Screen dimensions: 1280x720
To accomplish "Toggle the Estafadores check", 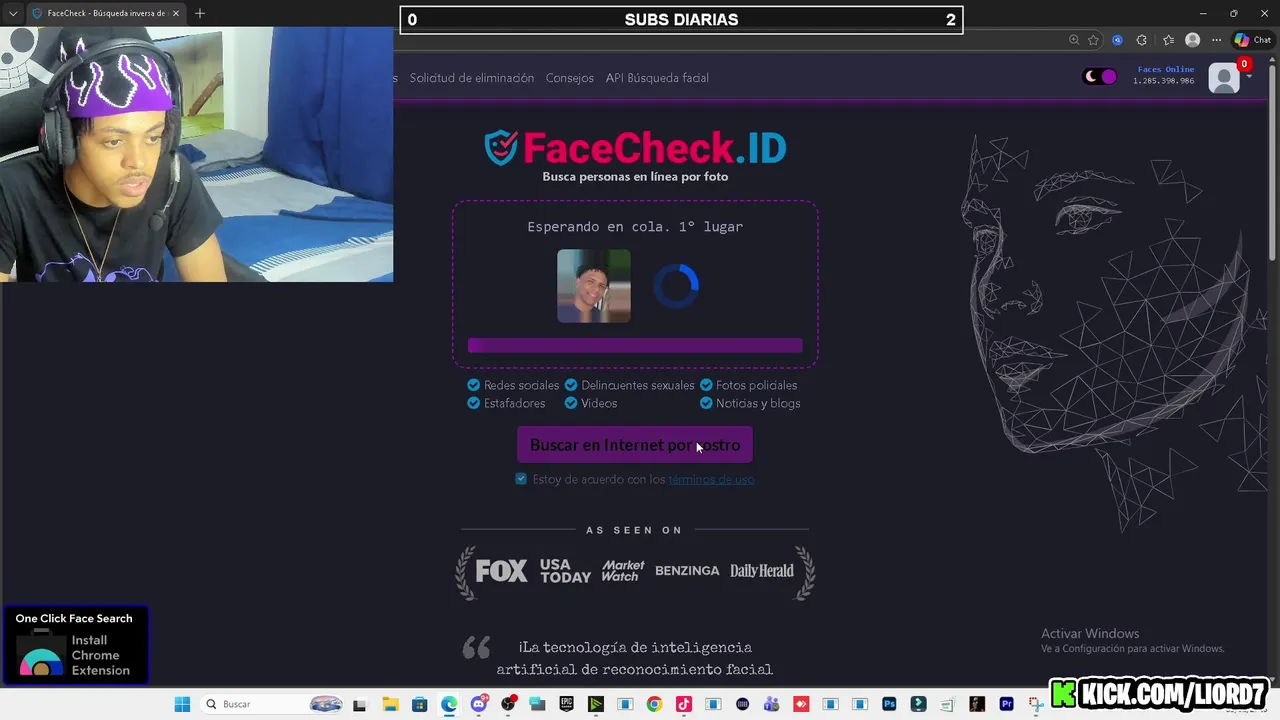I will point(474,403).
